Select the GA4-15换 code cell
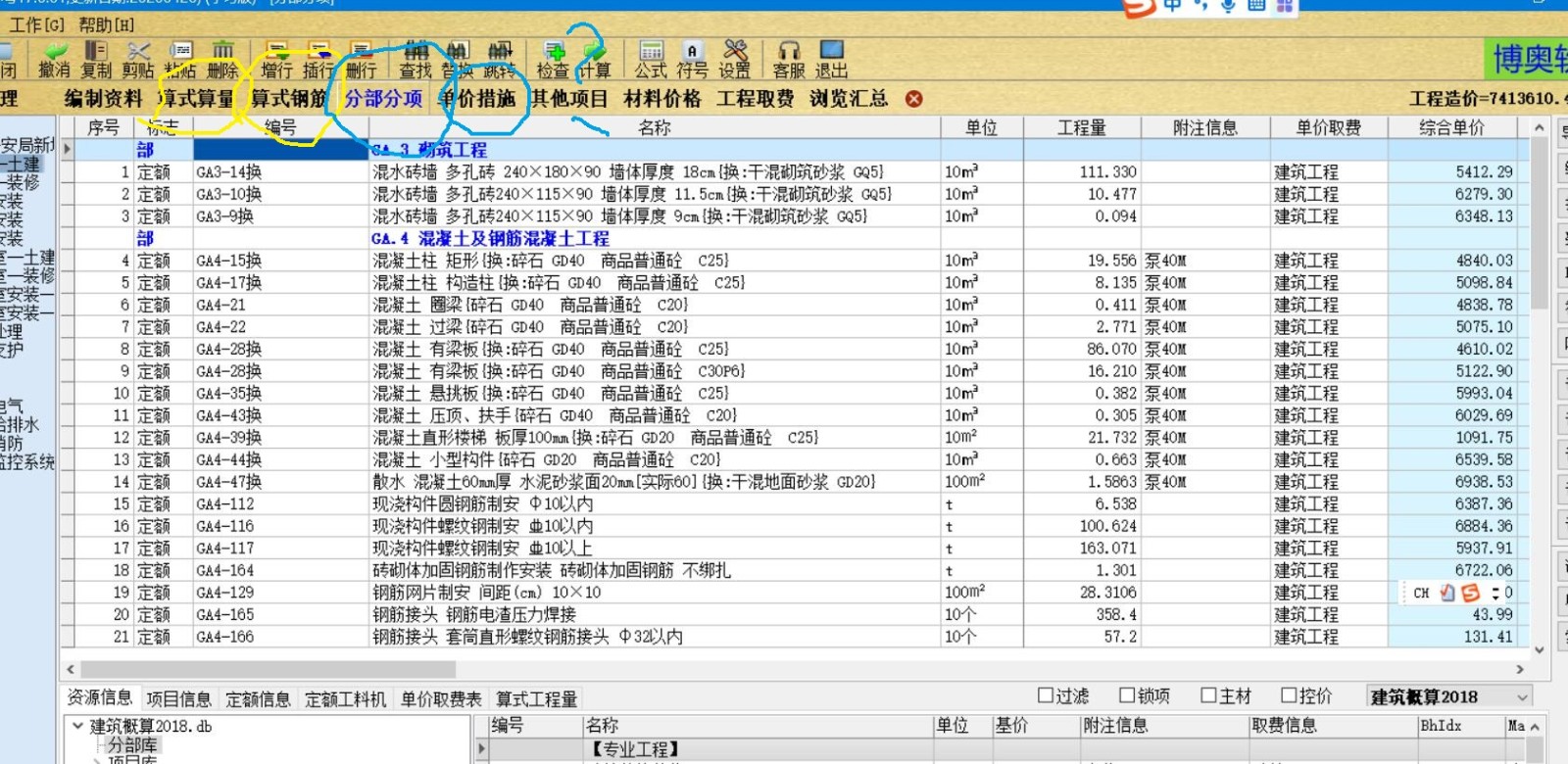The width and height of the screenshot is (1568, 764). tap(280, 261)
